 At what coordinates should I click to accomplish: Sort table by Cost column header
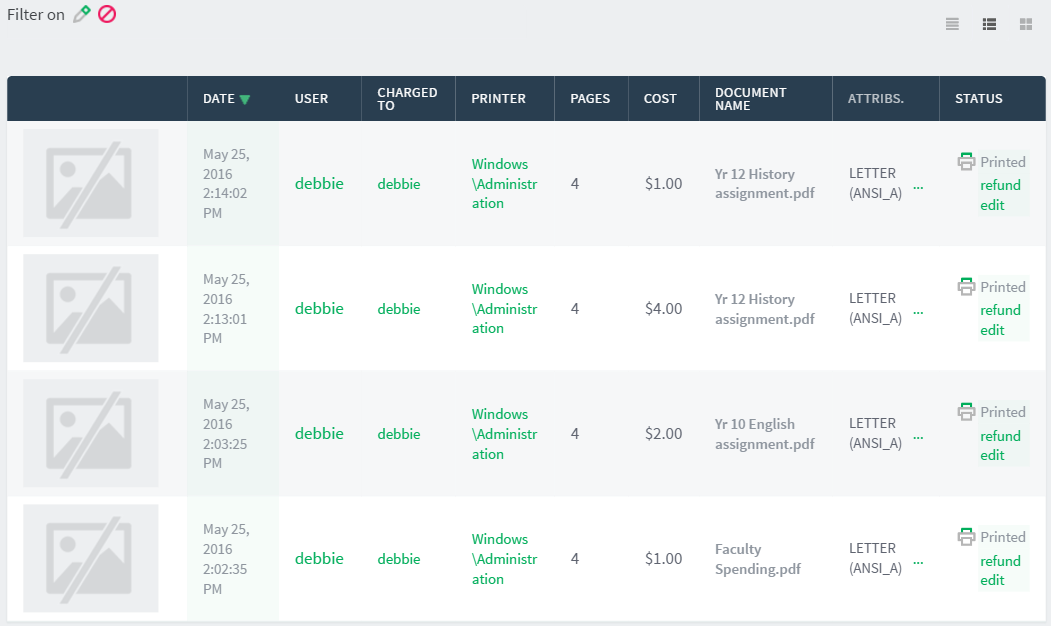pos(660,99)
